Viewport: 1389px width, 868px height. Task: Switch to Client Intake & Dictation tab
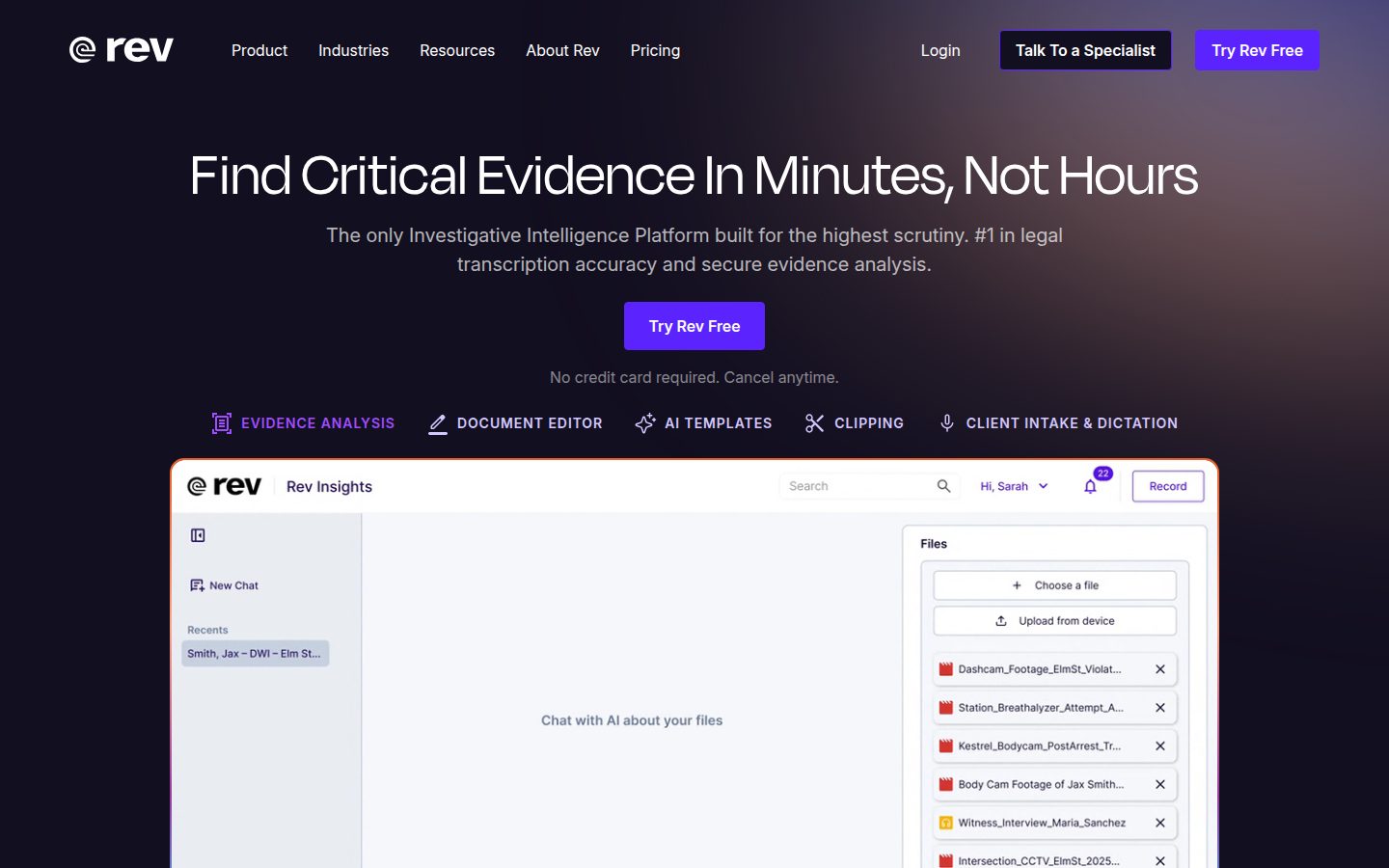[x=1072, y=423]
